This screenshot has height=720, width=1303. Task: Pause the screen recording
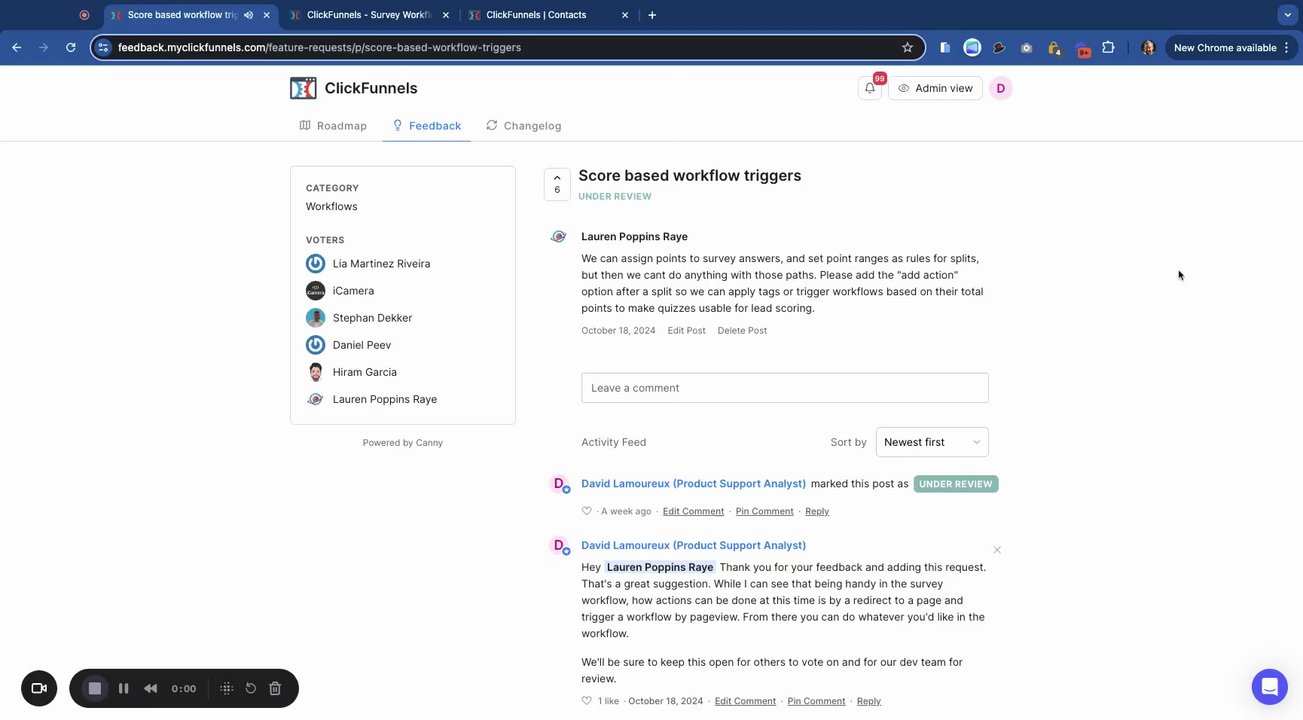[x=124, y=688]
